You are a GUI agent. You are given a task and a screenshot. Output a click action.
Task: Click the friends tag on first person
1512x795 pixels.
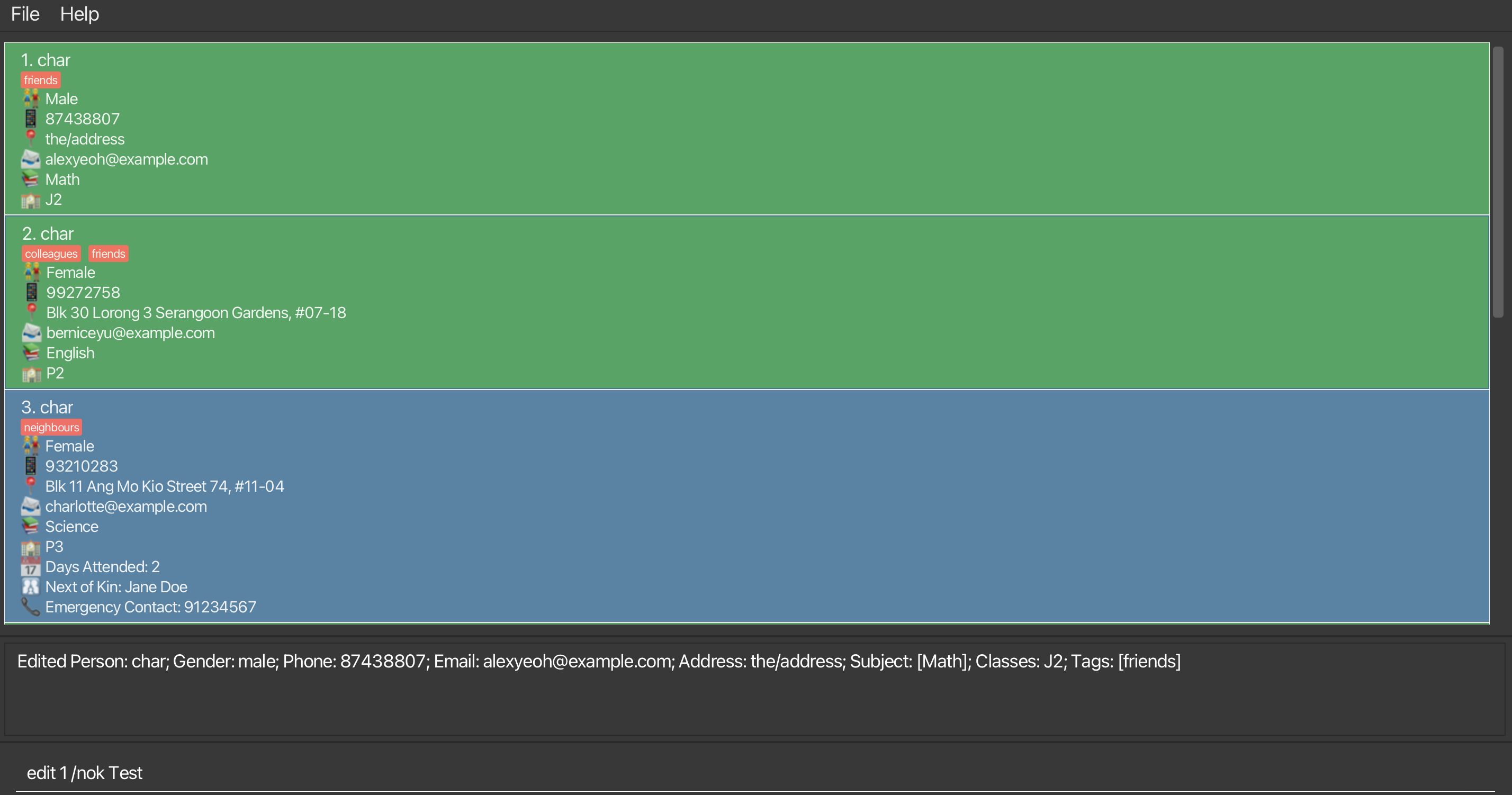tap(40, 80)
